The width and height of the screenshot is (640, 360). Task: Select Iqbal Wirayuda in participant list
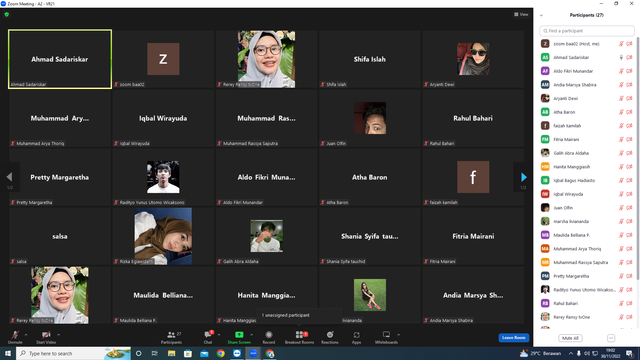point(587,194)
